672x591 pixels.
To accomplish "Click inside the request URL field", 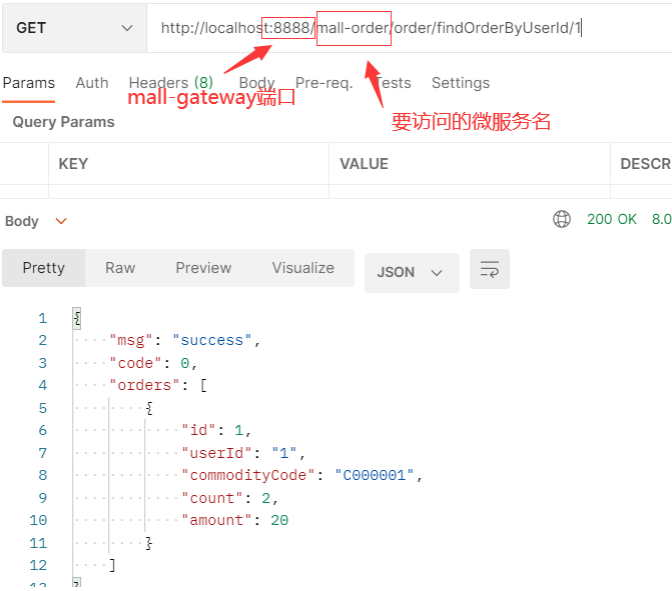I will [409, 28].
